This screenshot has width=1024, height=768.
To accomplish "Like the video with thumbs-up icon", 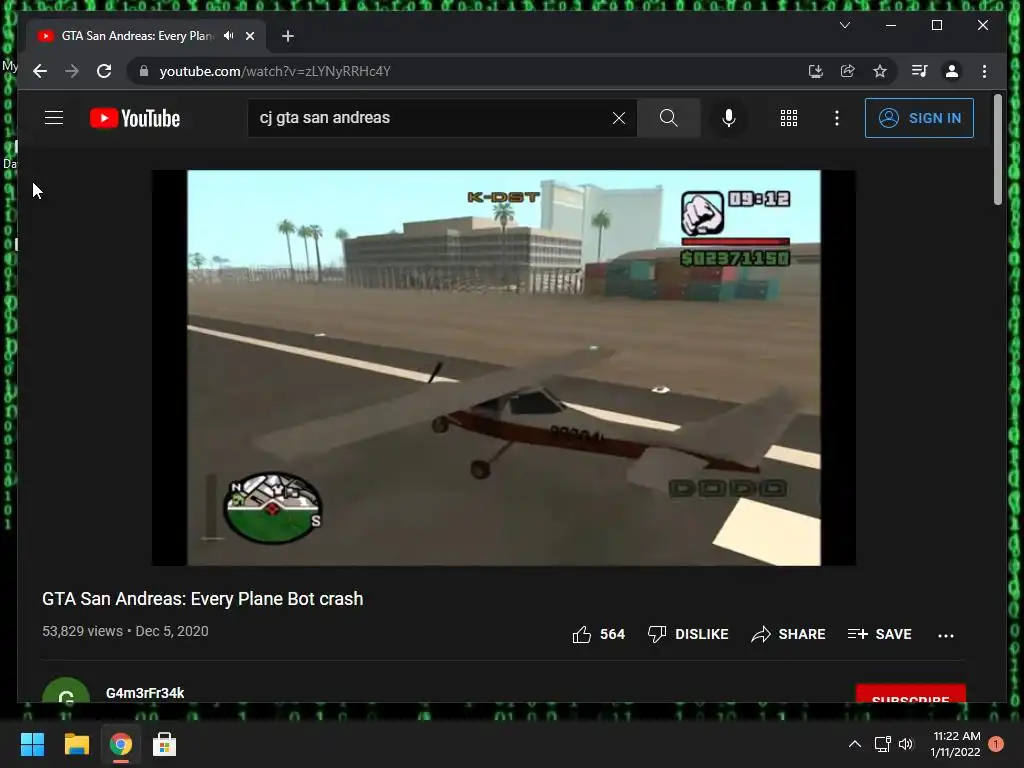I will 582,634.
